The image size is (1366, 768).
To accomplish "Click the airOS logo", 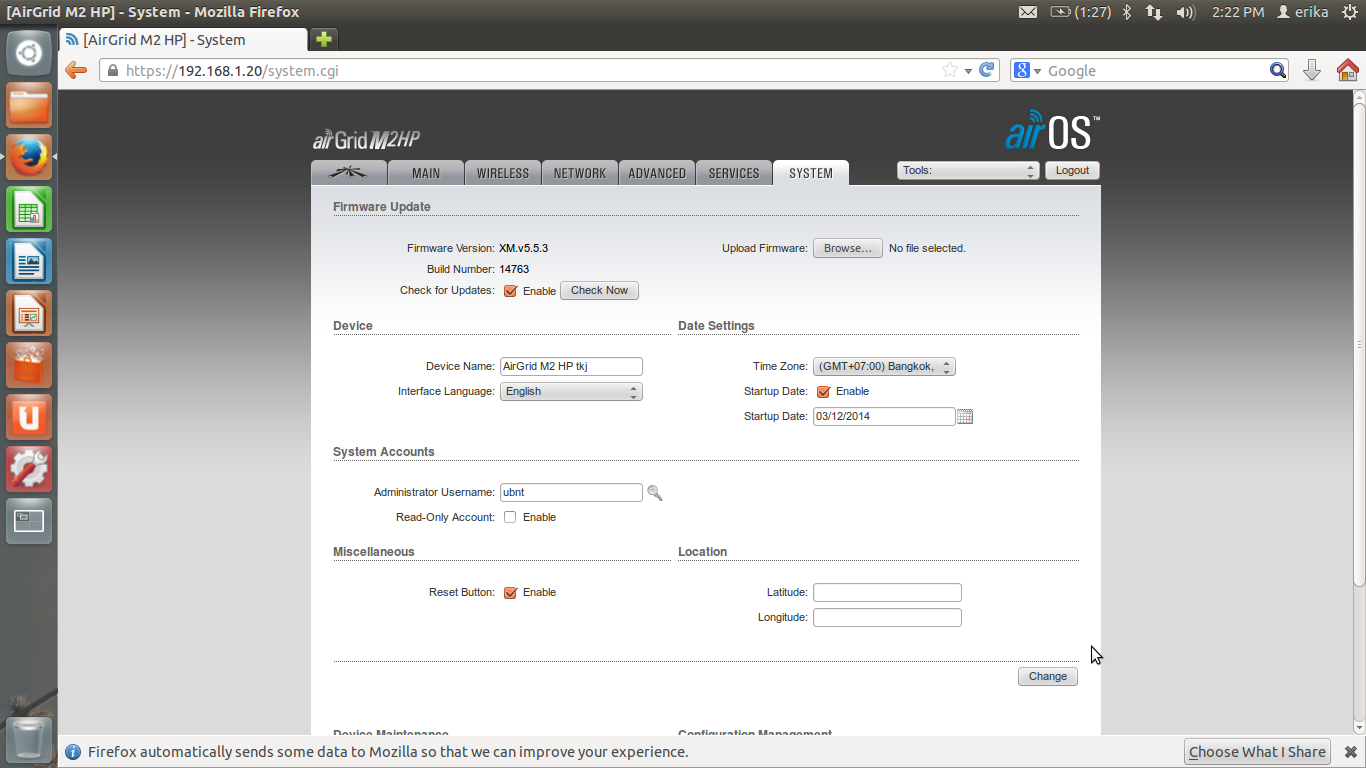I will pos(1051,130).
